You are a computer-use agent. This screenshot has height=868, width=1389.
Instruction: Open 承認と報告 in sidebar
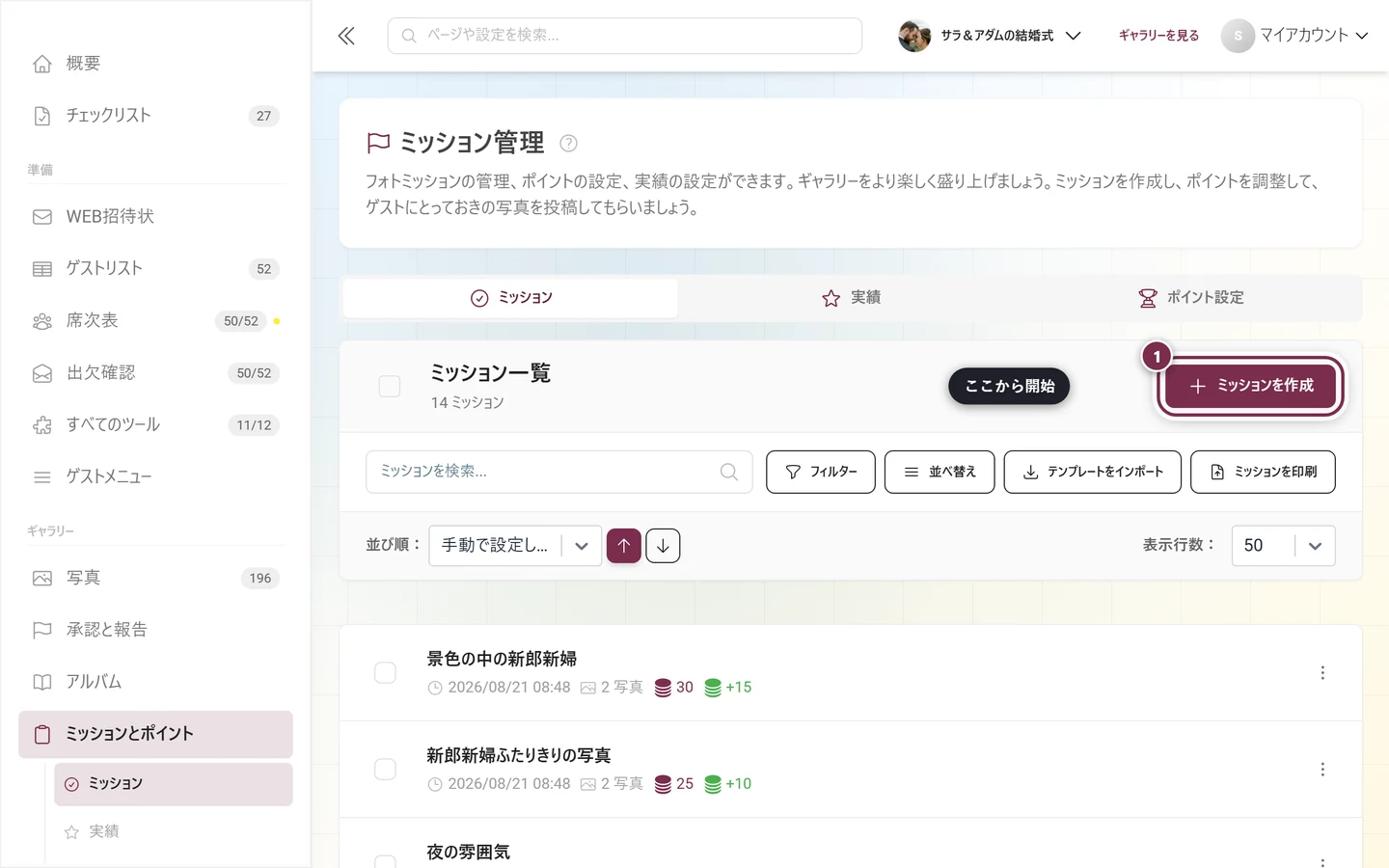tap(155, 630)
